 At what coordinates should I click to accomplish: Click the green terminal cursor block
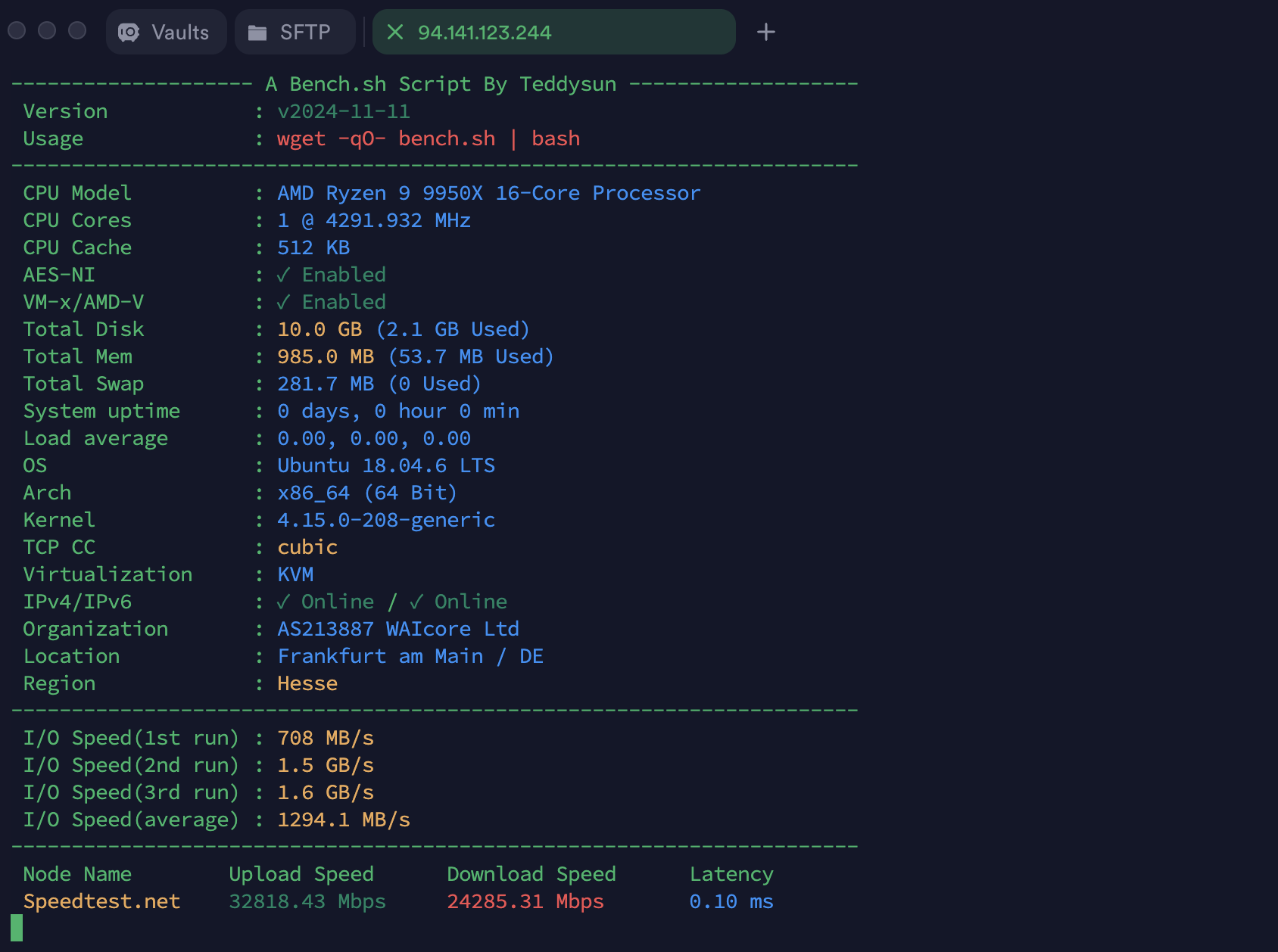tap(17, 928)
